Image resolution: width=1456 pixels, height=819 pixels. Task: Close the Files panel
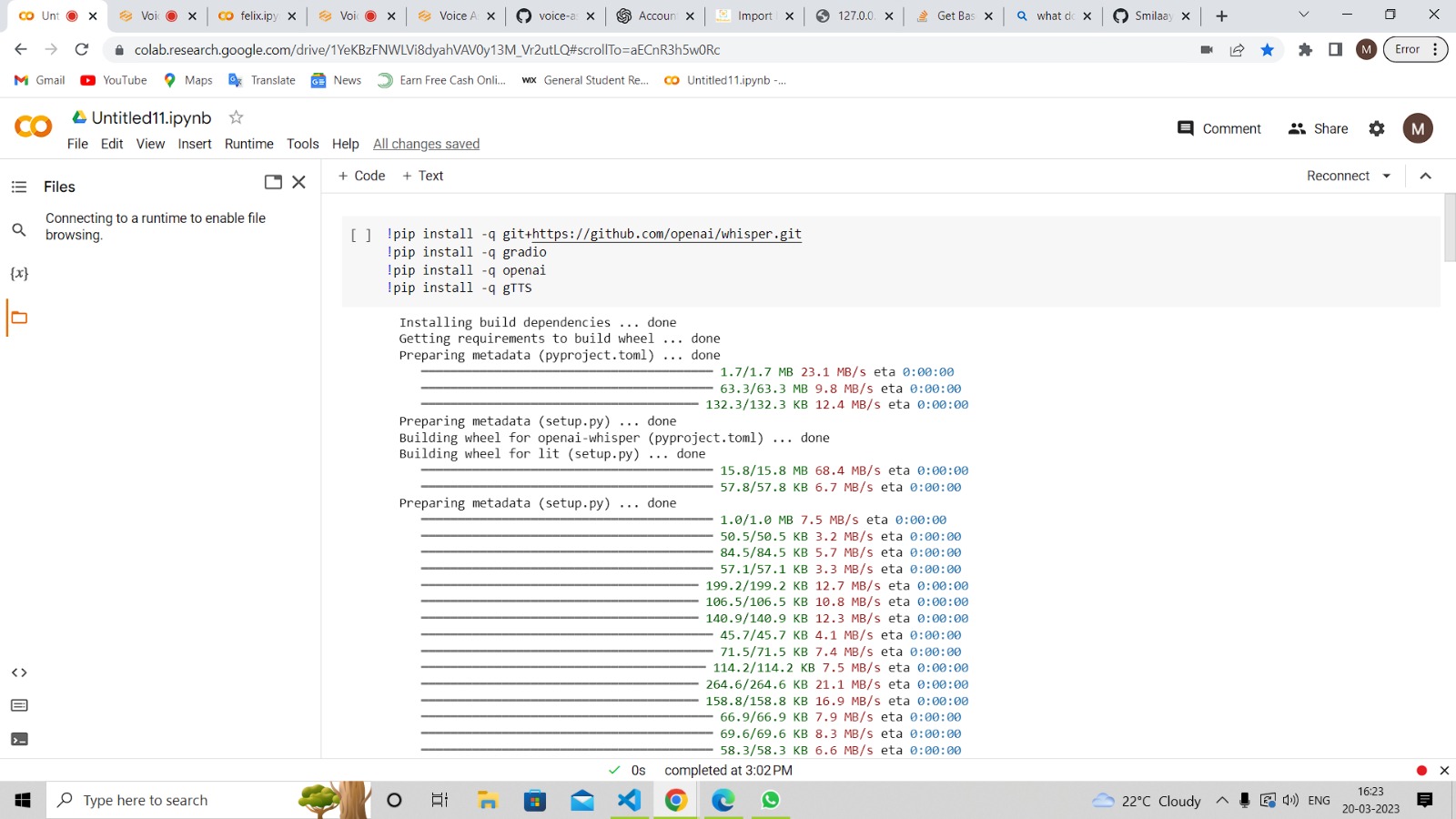(298, 182)
